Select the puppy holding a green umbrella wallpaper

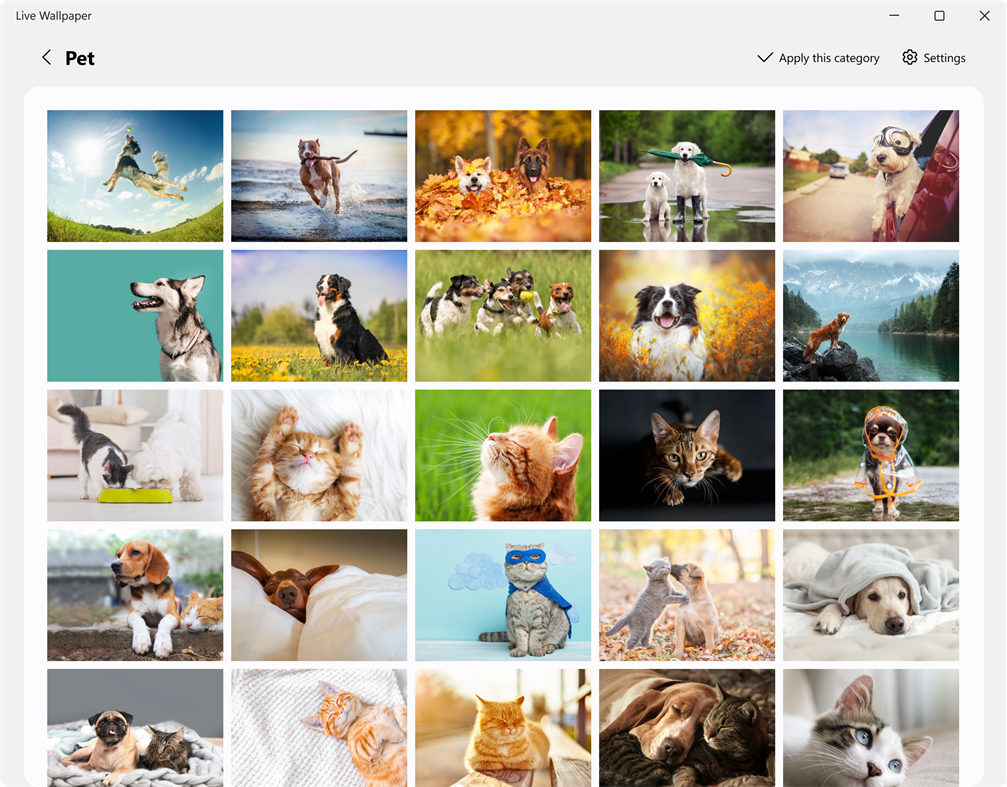686,176
